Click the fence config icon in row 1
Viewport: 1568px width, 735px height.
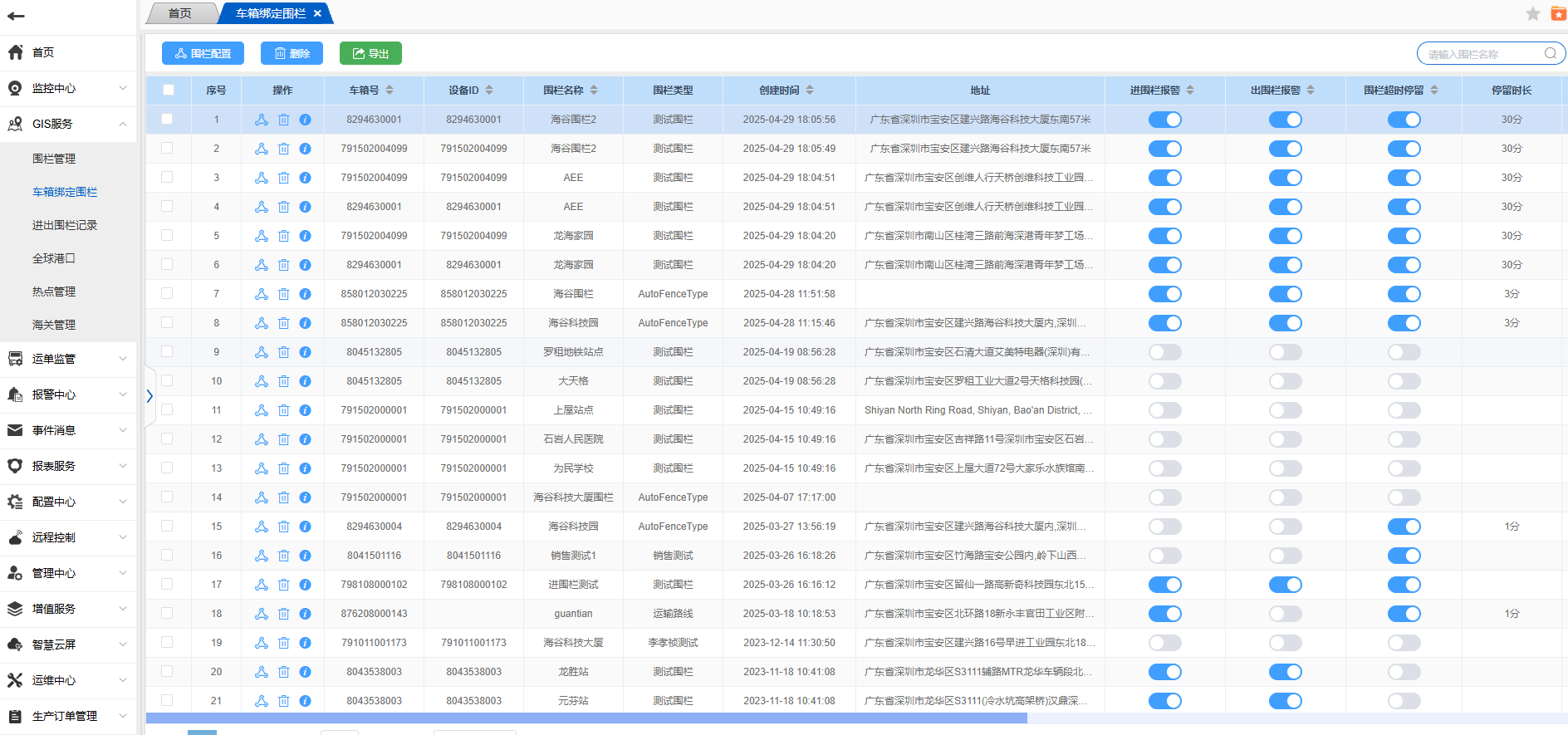click(x=261, y=120)
